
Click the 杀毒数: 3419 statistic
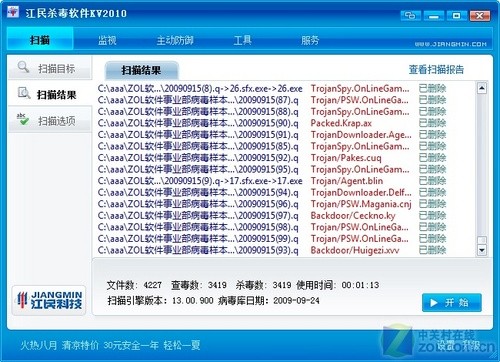coord(263,285)
